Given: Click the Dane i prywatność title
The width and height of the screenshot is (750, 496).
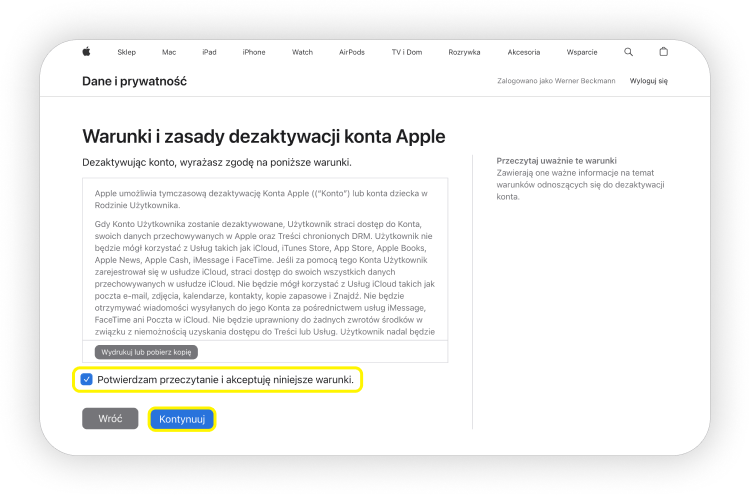Looking at the screenshot, I should pyautogui.click(x=134, y=81).
